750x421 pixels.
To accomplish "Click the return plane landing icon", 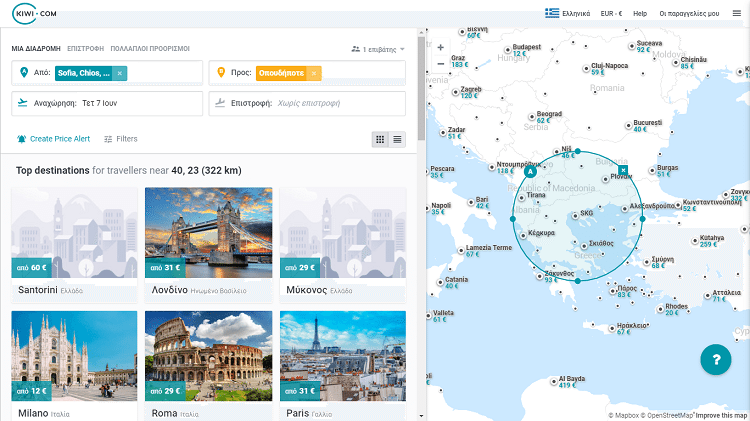I will 220,103.
